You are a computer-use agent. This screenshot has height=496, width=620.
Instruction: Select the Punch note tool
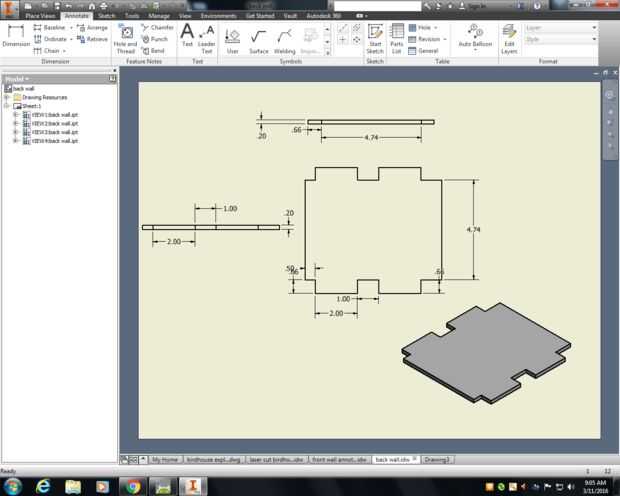(155, 39)
